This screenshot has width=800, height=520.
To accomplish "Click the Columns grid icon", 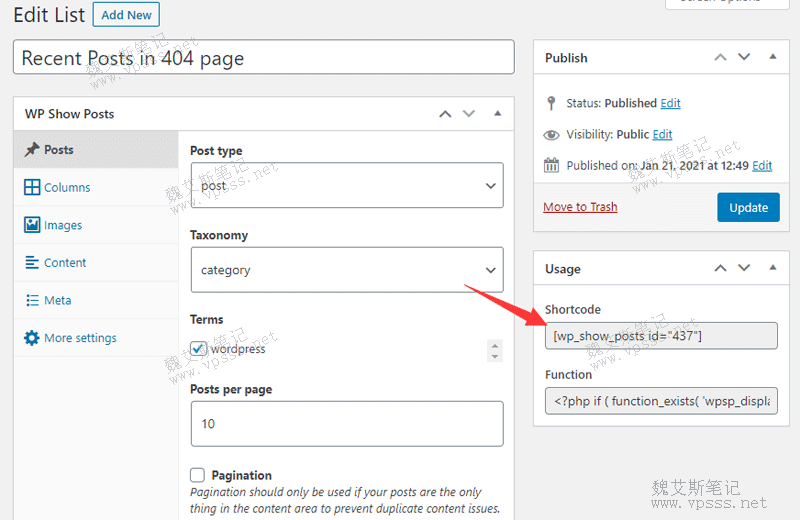I will pyautogui.click(x=32, y=187).
